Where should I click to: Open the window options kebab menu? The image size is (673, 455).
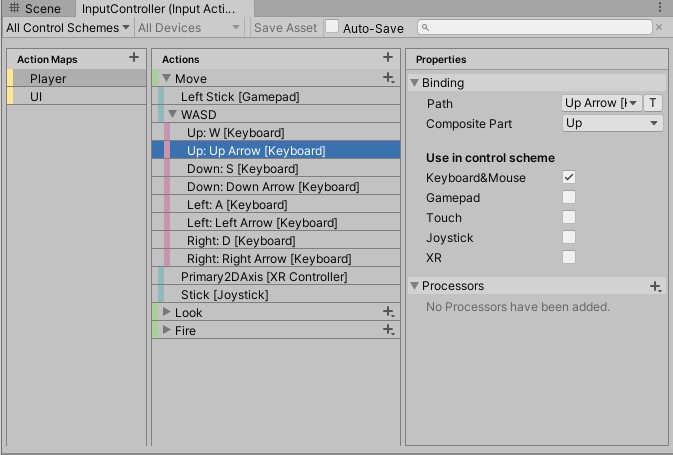[660, 7]
